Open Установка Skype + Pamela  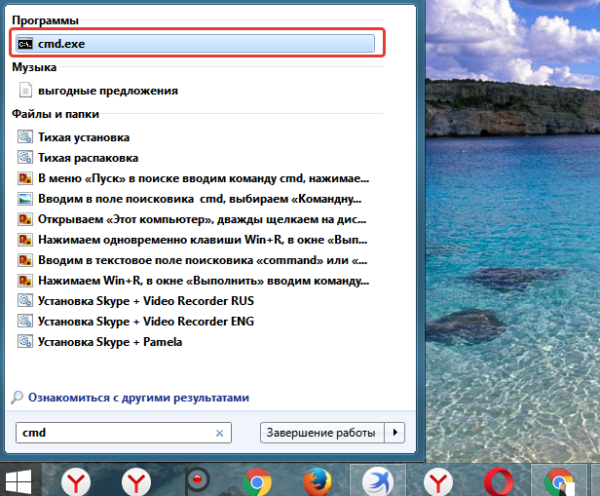(100, 342)
